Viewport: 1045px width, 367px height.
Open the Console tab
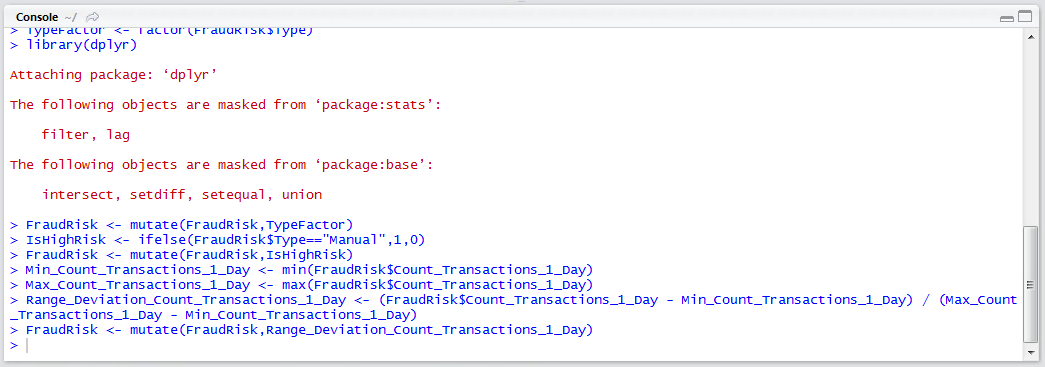[36, 17]
